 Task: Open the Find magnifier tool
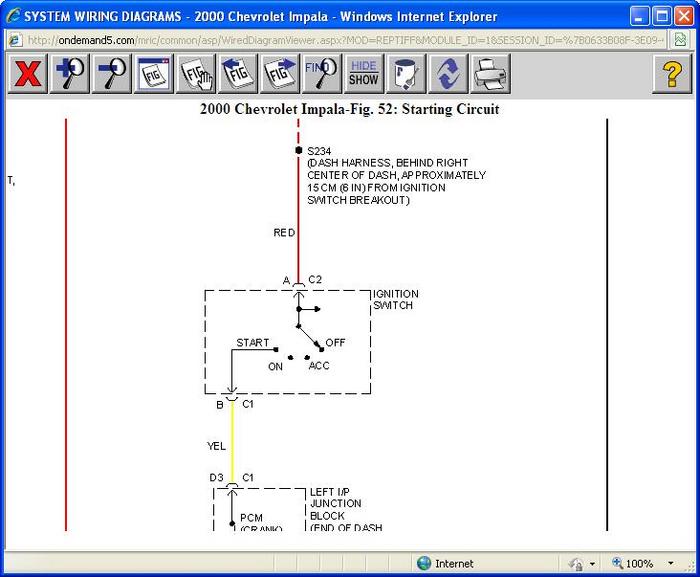322,74
